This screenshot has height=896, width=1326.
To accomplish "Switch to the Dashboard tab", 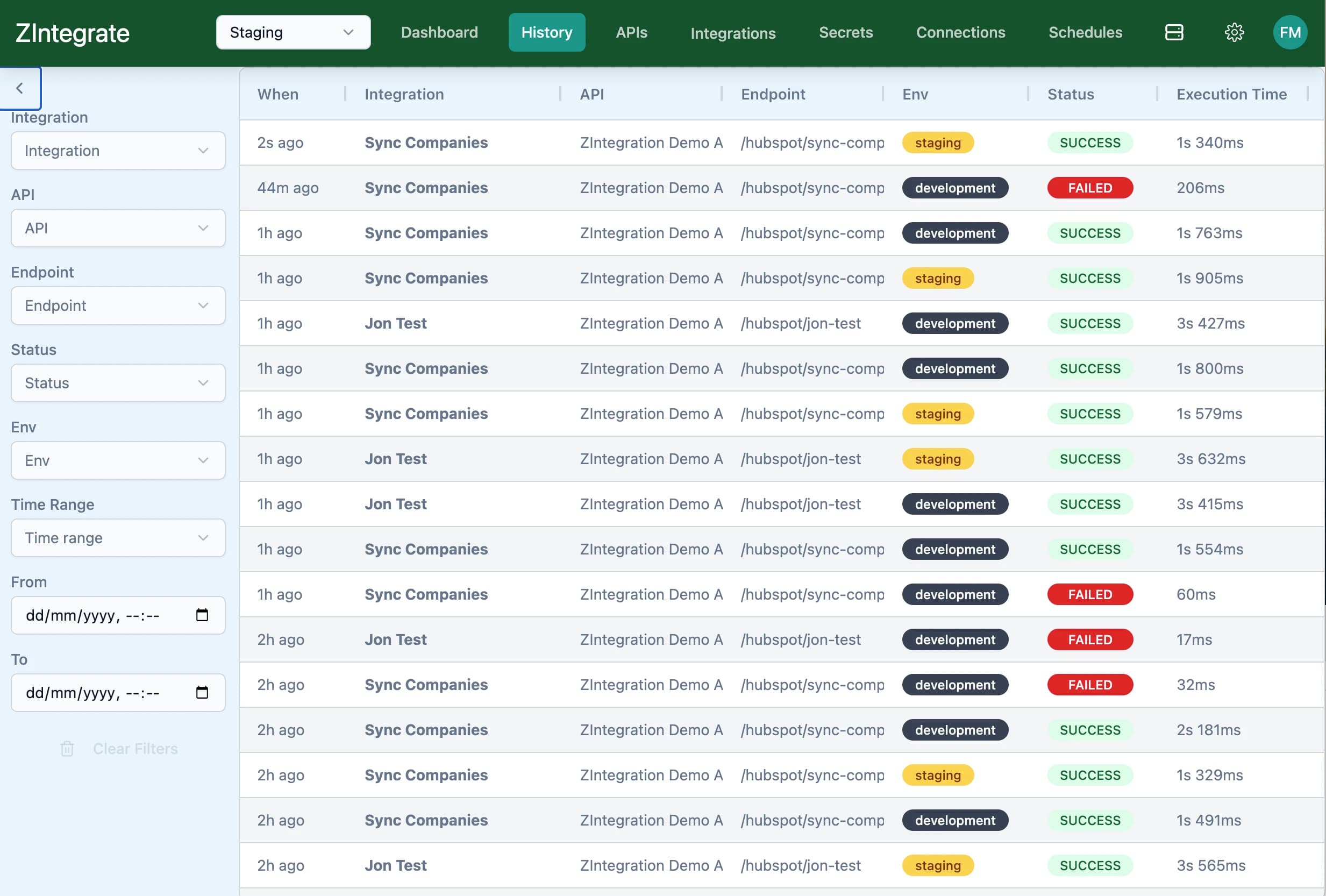I will pos(439,32).
